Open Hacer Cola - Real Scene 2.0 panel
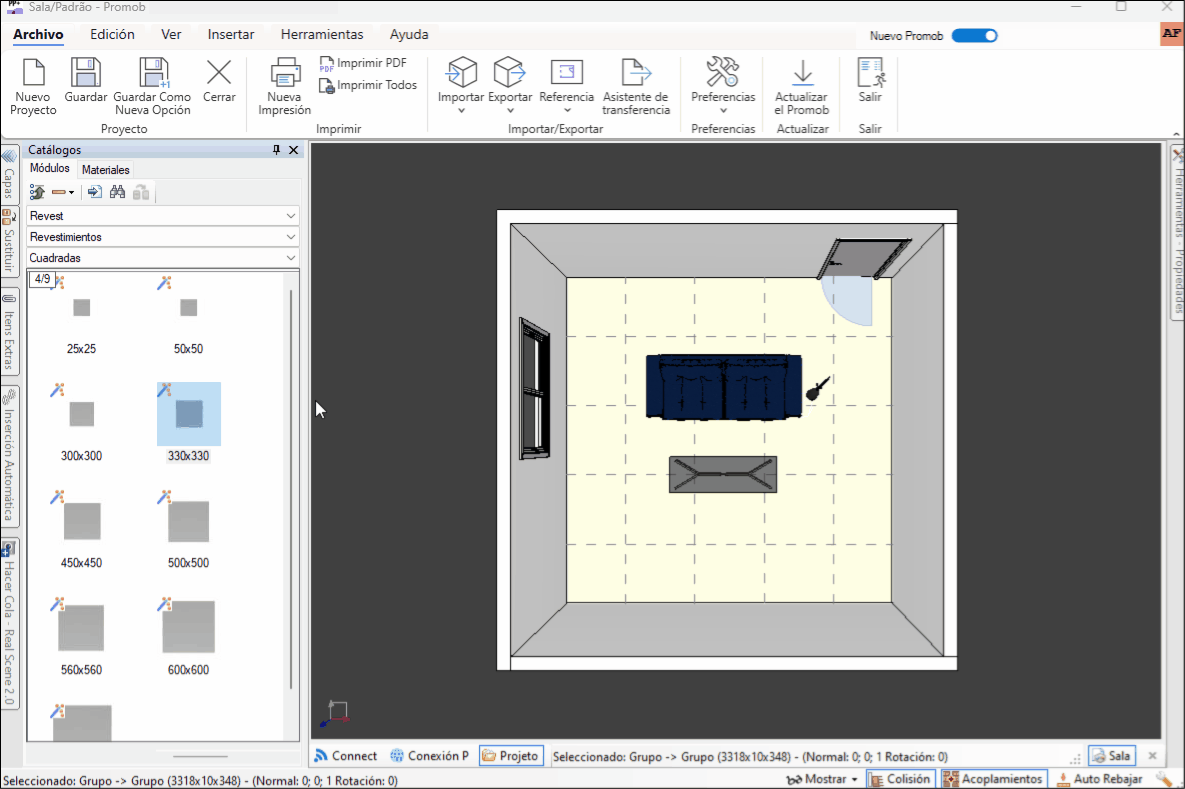 pos(9,624)
